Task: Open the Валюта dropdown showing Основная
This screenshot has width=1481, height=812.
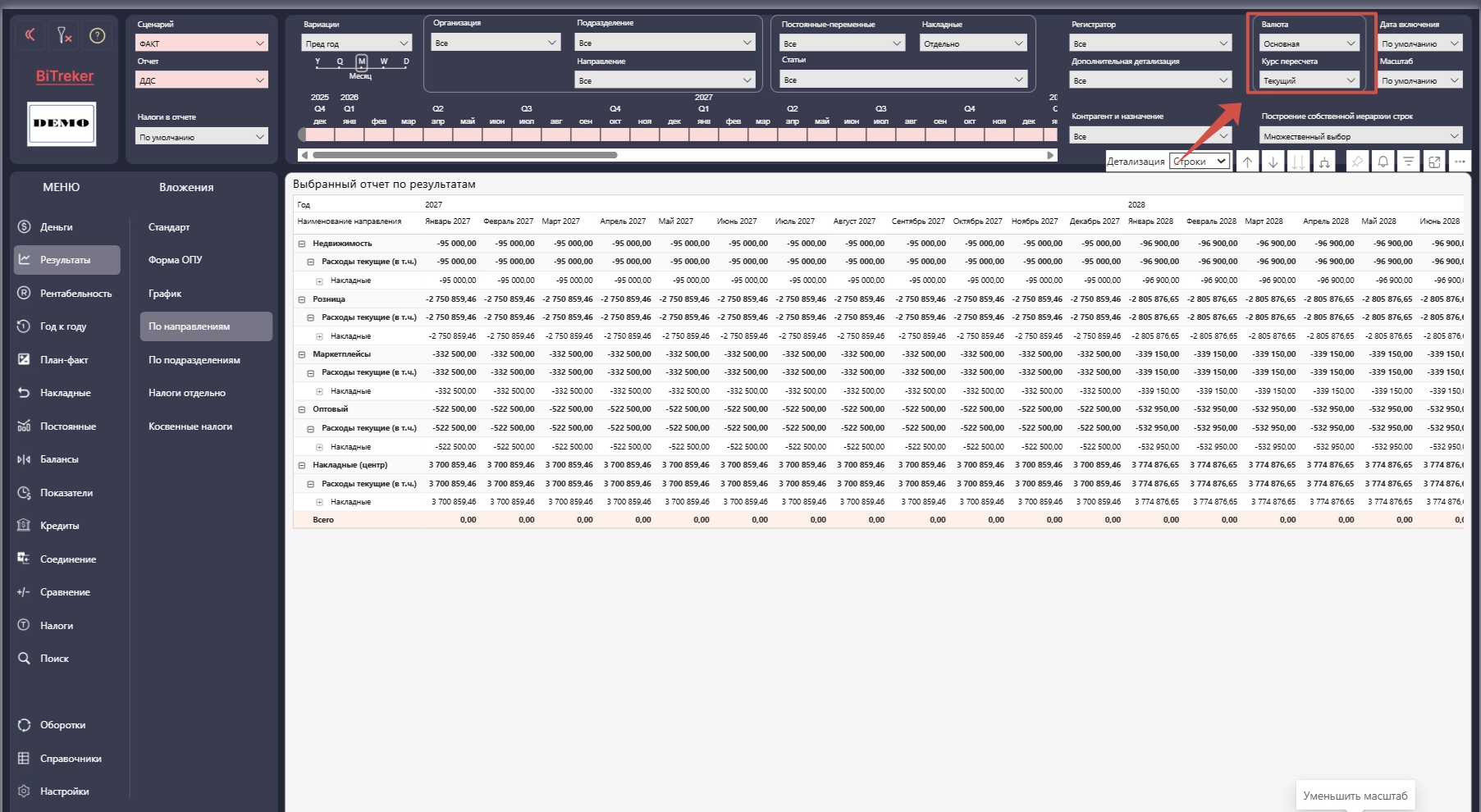Action: tap(1310, 43)
